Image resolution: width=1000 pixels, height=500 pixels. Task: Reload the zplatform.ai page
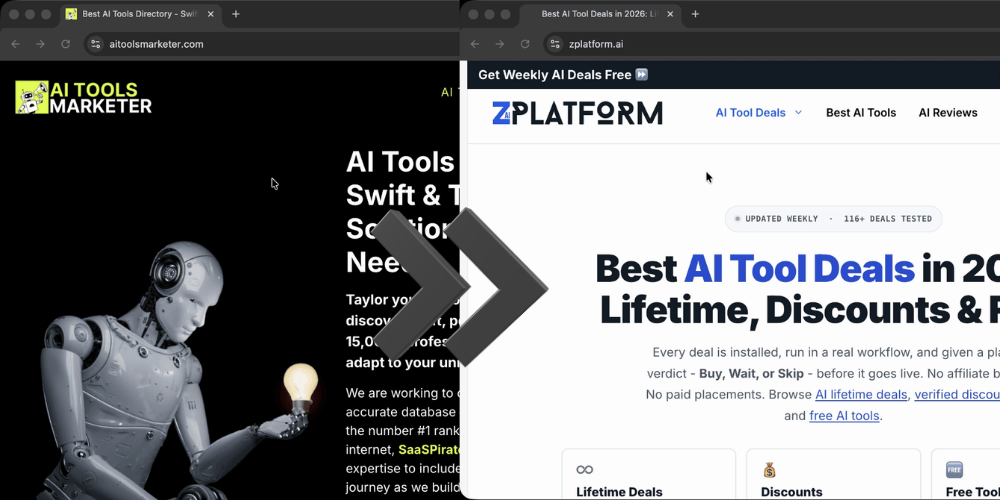525,44
